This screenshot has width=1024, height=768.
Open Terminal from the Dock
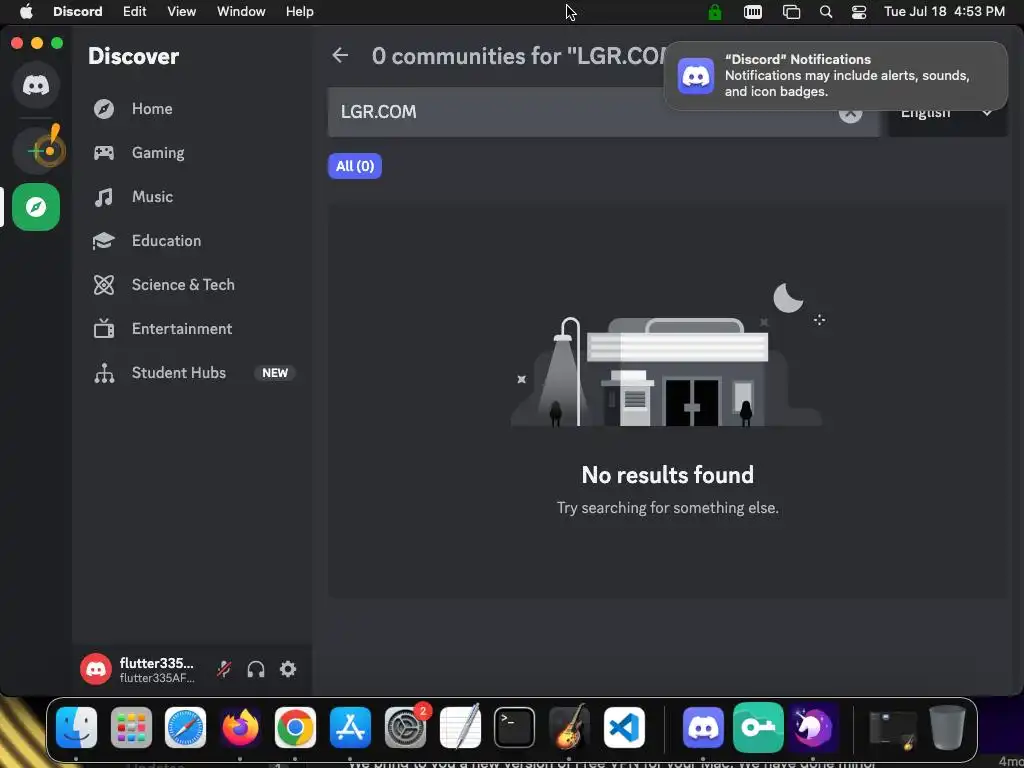click(x=515, y=728)
